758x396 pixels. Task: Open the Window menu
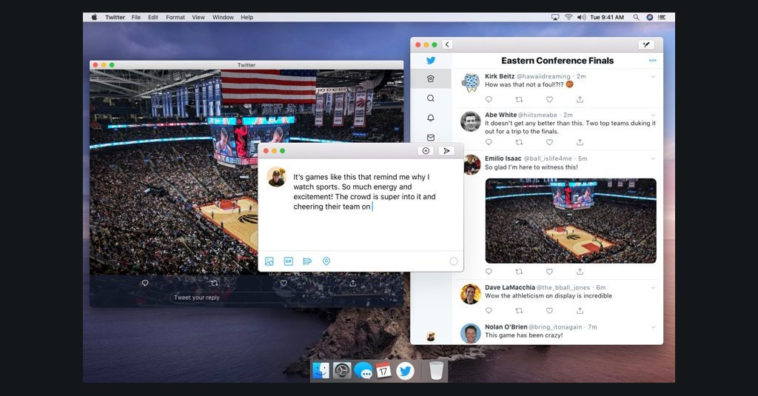223,17
